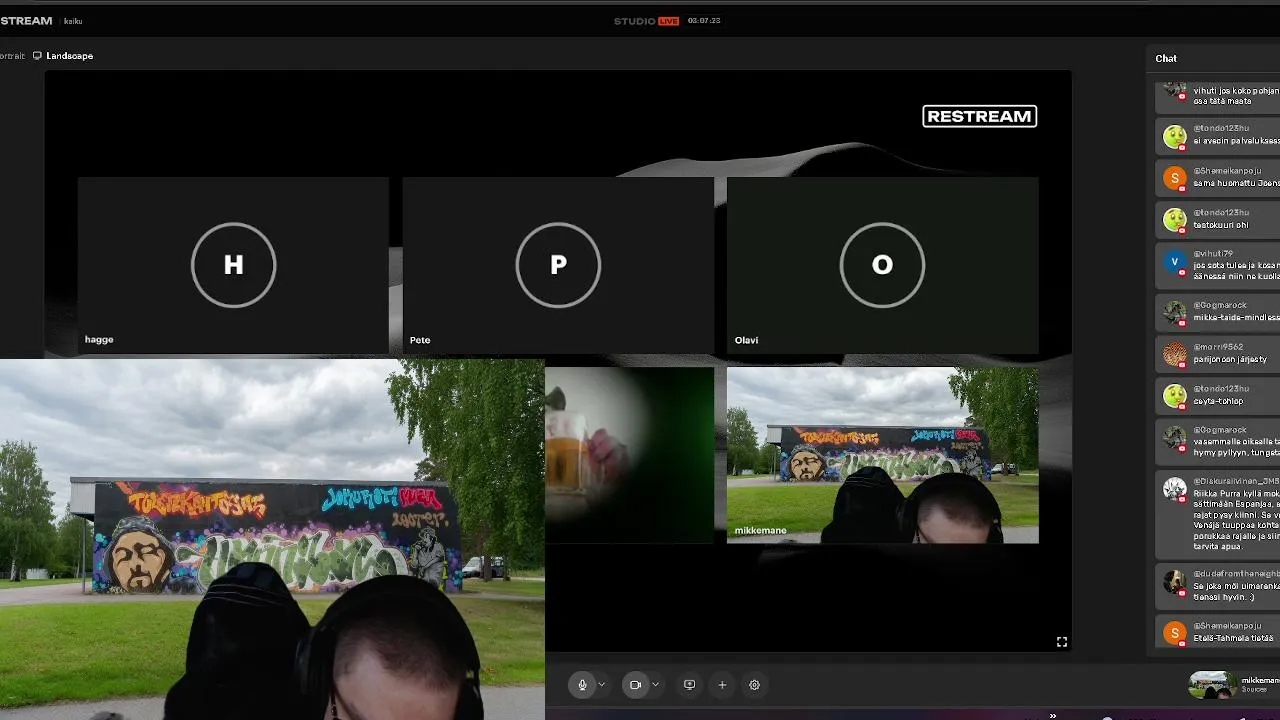Click @tondo123hu's avatar beside 'ei avecin'
Viewport: 1280px width, 720px height.
coord(1175,136)
